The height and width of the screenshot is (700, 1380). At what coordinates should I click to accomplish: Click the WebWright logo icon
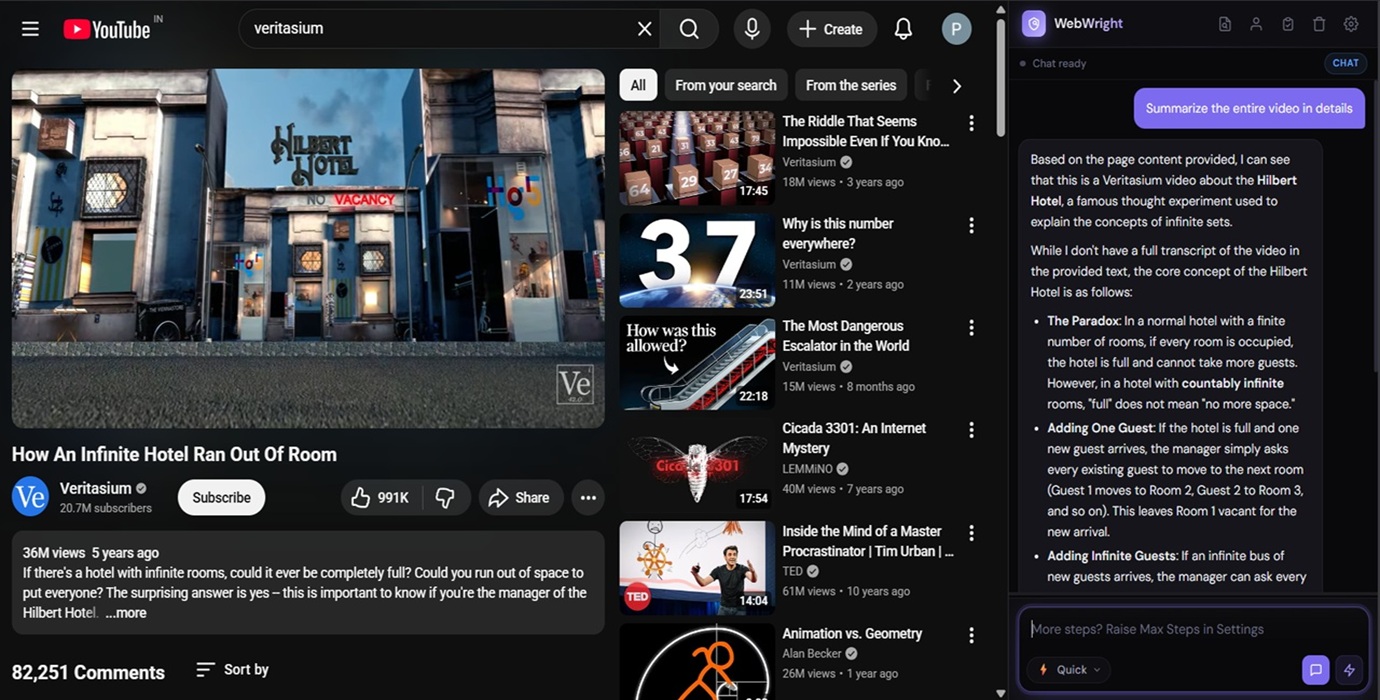[x=1034, y=24]
